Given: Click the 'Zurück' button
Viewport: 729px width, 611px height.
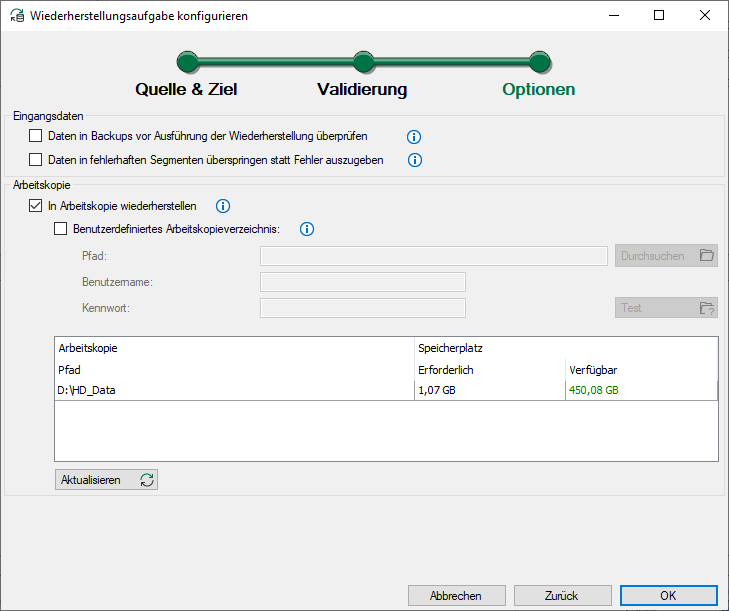Looking at the screenshot, I should coord(562,595).
